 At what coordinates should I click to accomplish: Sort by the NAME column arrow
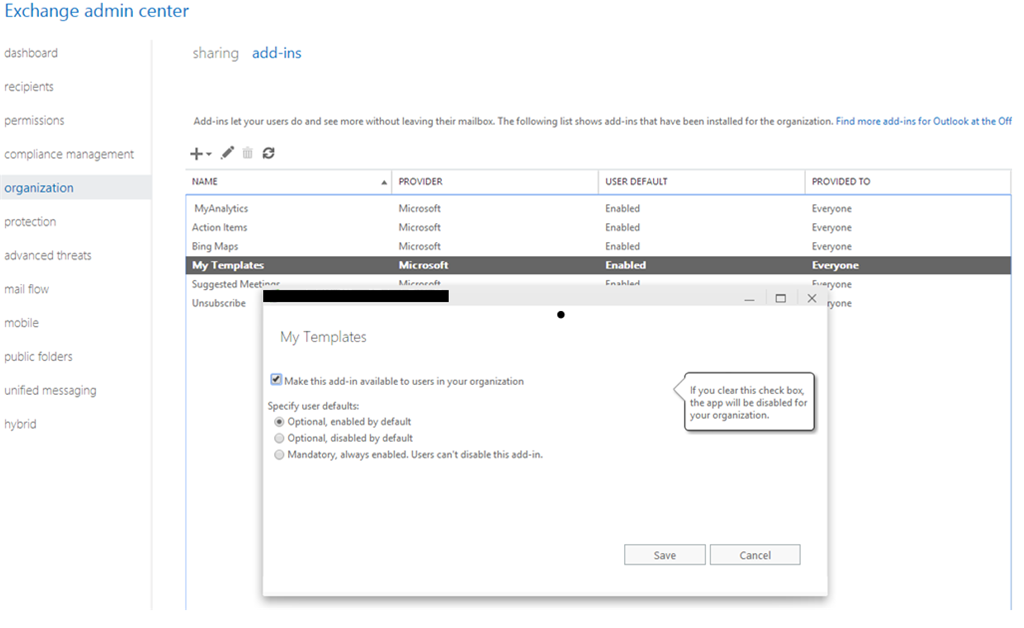pyautogui.click(x=384, y=182)
